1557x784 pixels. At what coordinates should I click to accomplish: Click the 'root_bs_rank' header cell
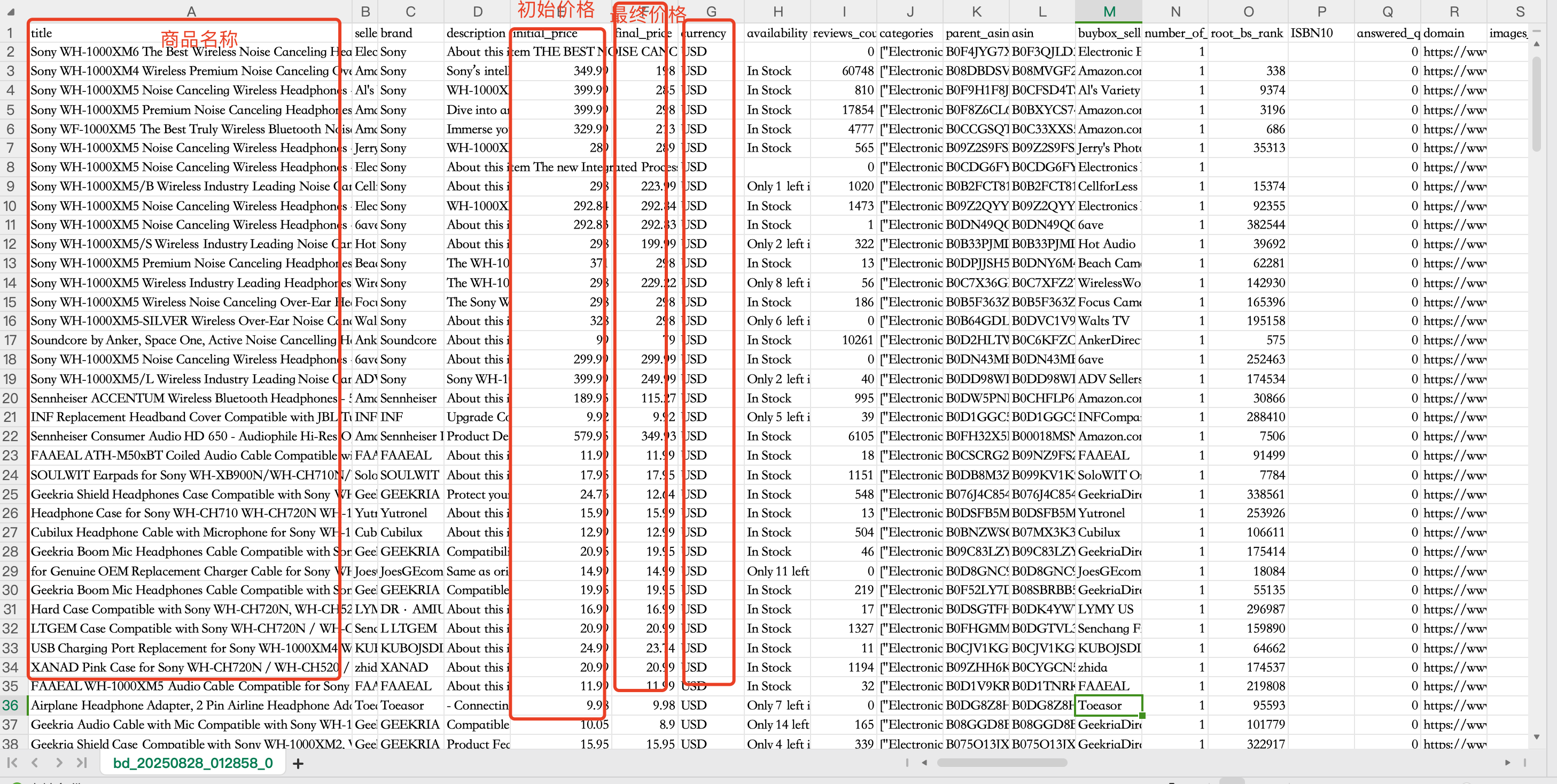[x=1248, y=33]
